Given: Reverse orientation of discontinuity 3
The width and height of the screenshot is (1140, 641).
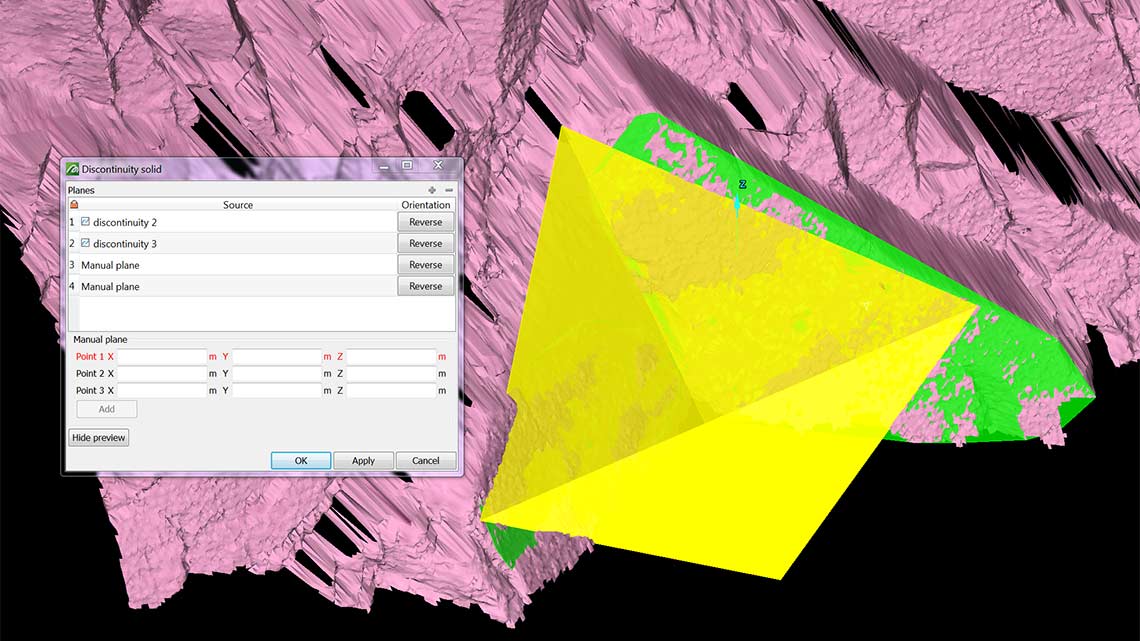Looking at the screenshot, I should [425, 243].
